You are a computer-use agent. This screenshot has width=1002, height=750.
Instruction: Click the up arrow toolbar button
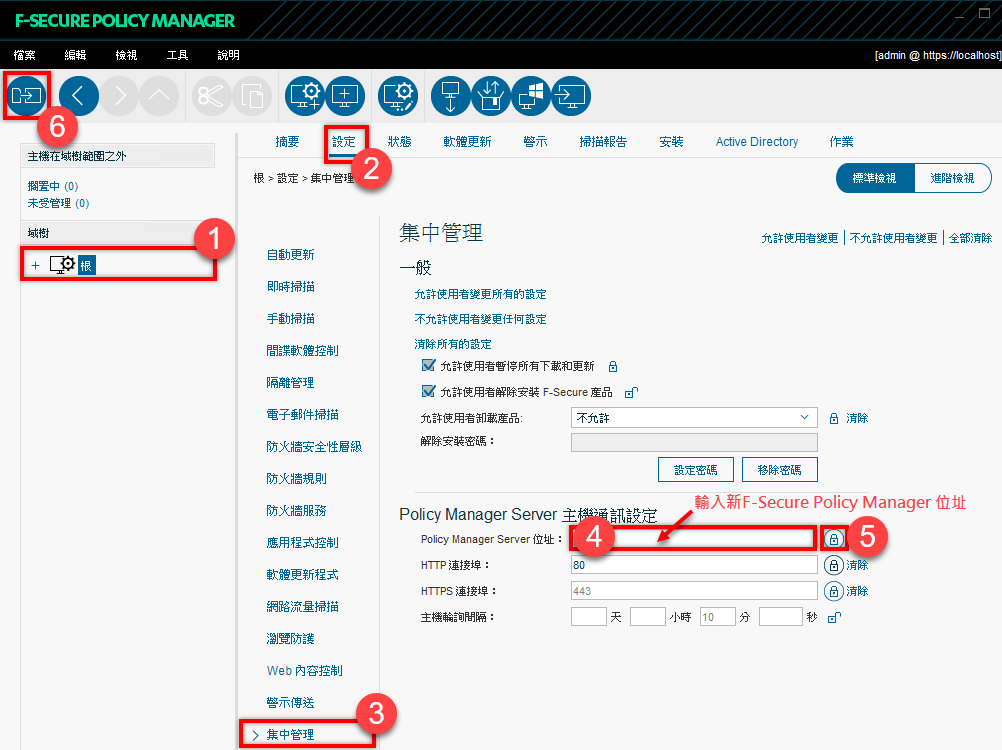(159, 96)
